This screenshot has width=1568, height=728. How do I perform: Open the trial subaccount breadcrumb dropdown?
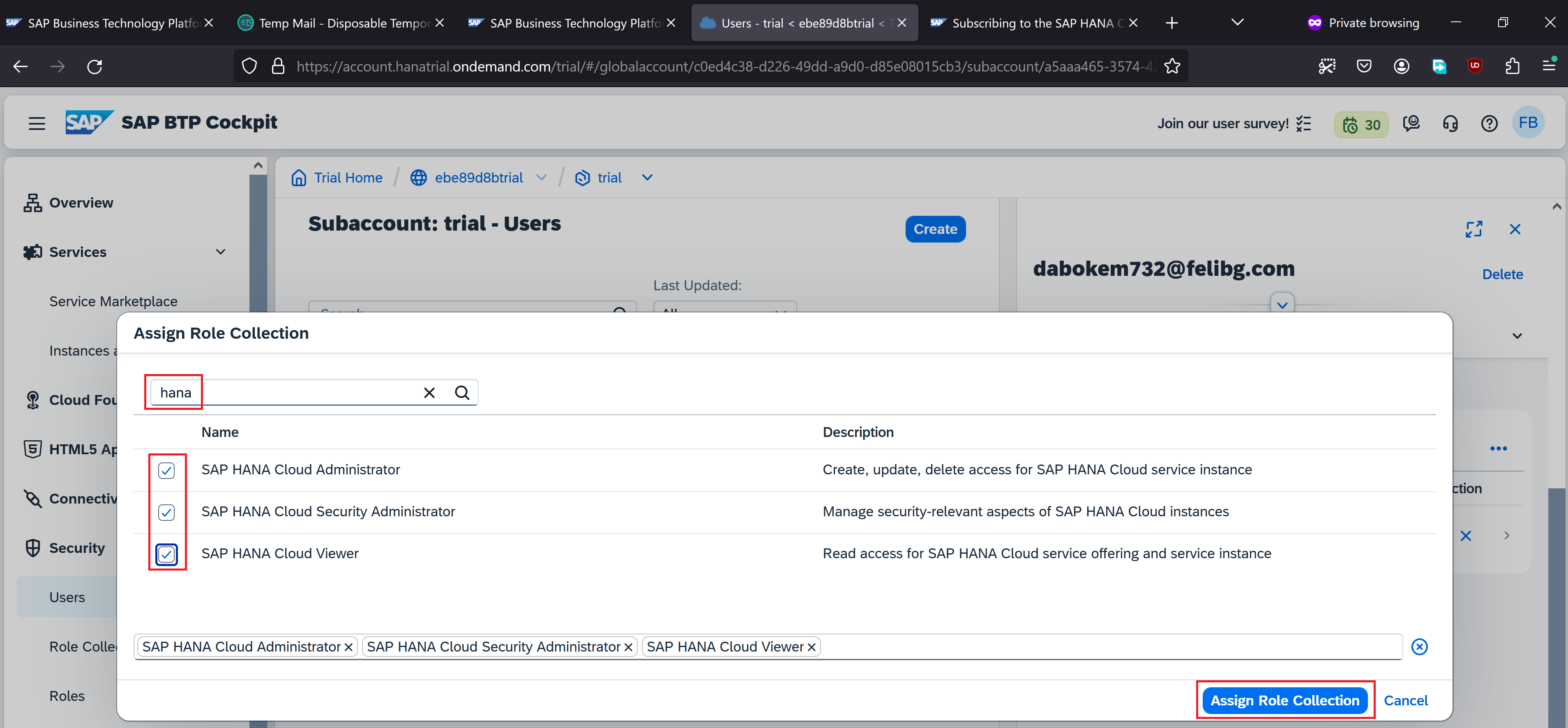pyautogui.click(x=647, y=178)
